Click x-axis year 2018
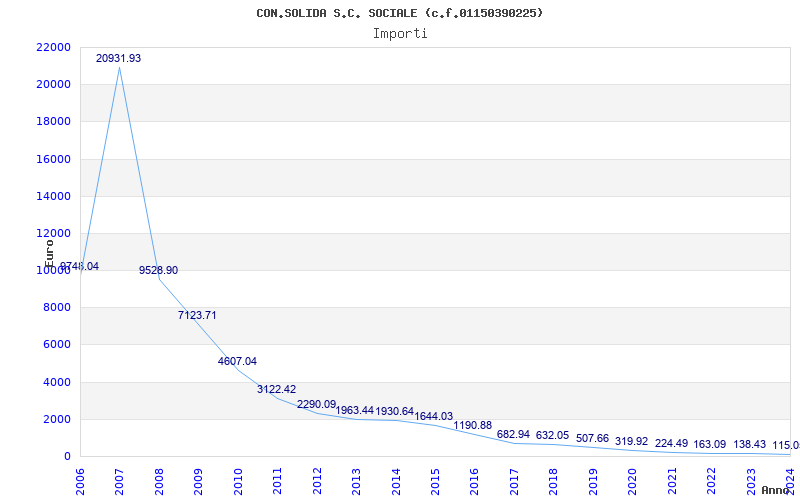Image resolution: width=800 pixels, height=500 pixels. click(553, 481)
